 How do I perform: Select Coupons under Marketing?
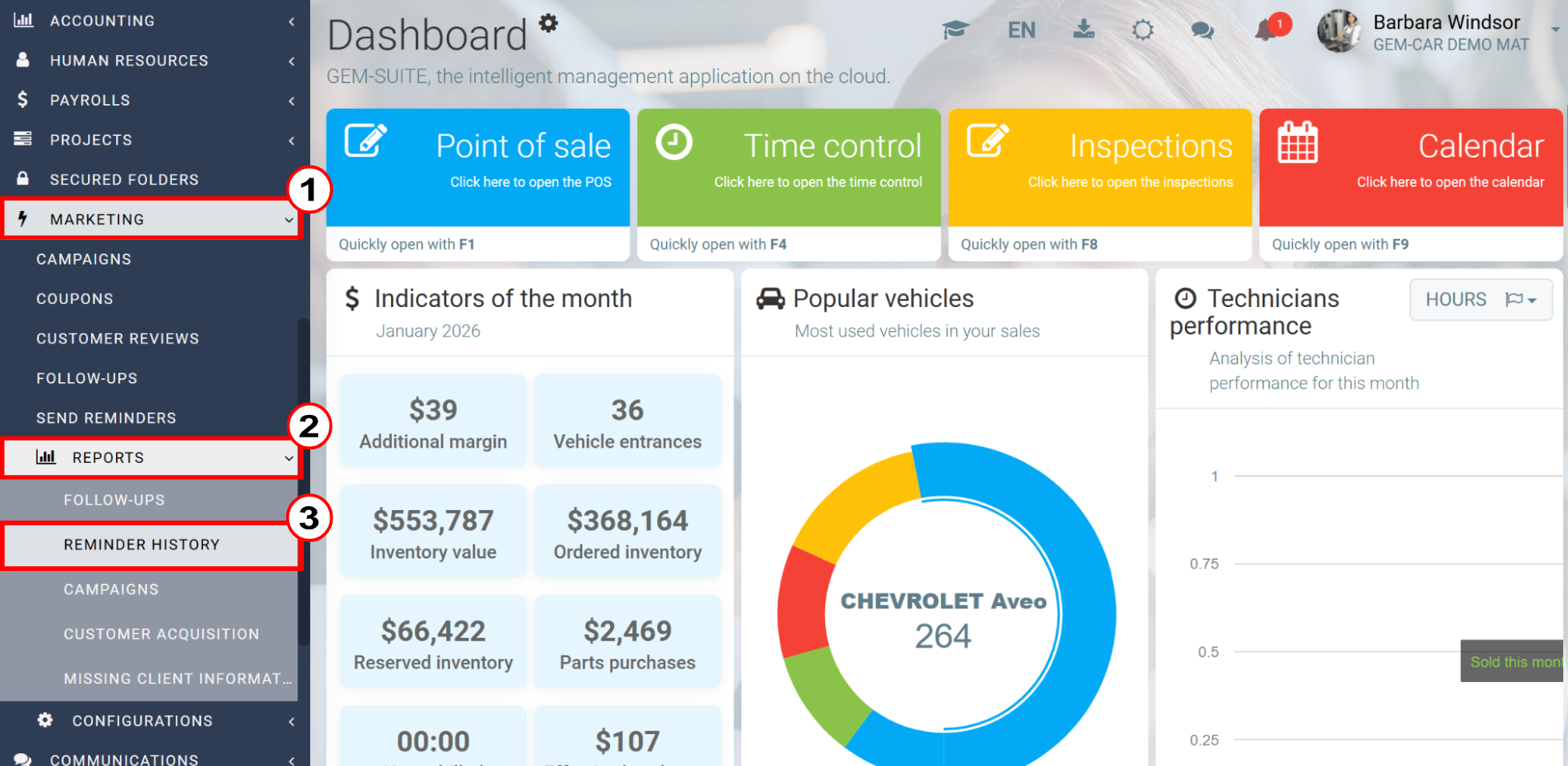(x=74, y=299)
